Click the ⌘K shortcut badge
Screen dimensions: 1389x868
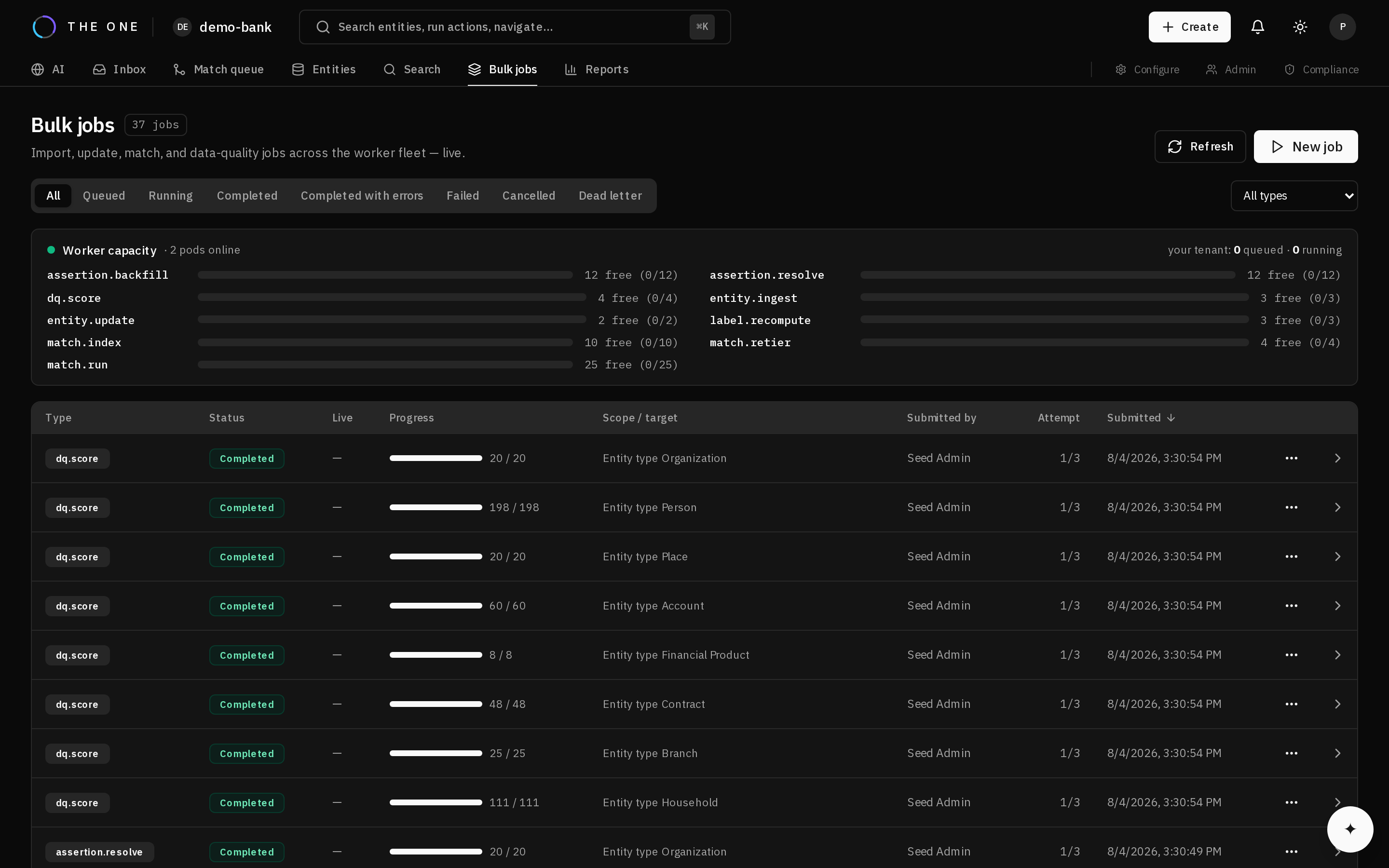pos(702,27)
